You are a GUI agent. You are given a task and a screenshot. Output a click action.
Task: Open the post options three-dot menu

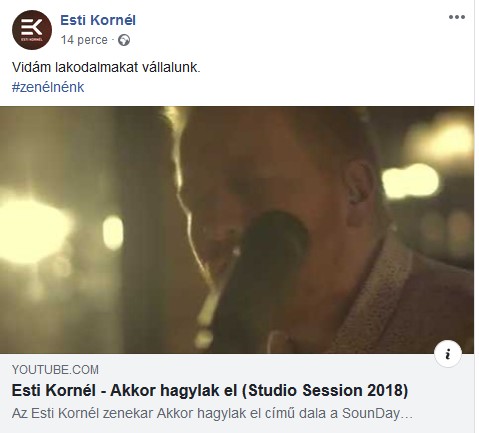pyautogui.click(x=456, y=17)
